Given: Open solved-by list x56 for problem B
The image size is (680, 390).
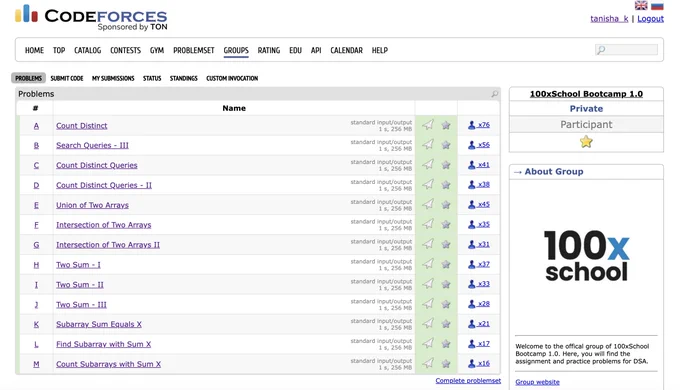Looking at the screenshot, I should (479, 145).
